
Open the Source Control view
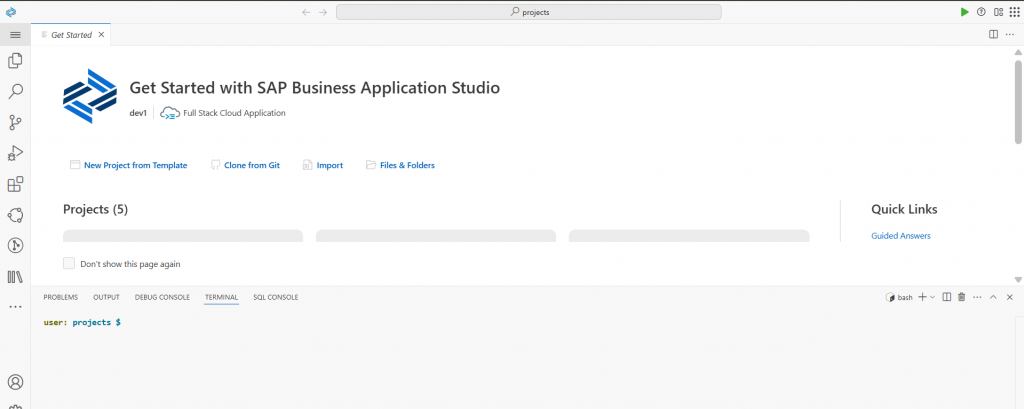(x=15, y=122)
